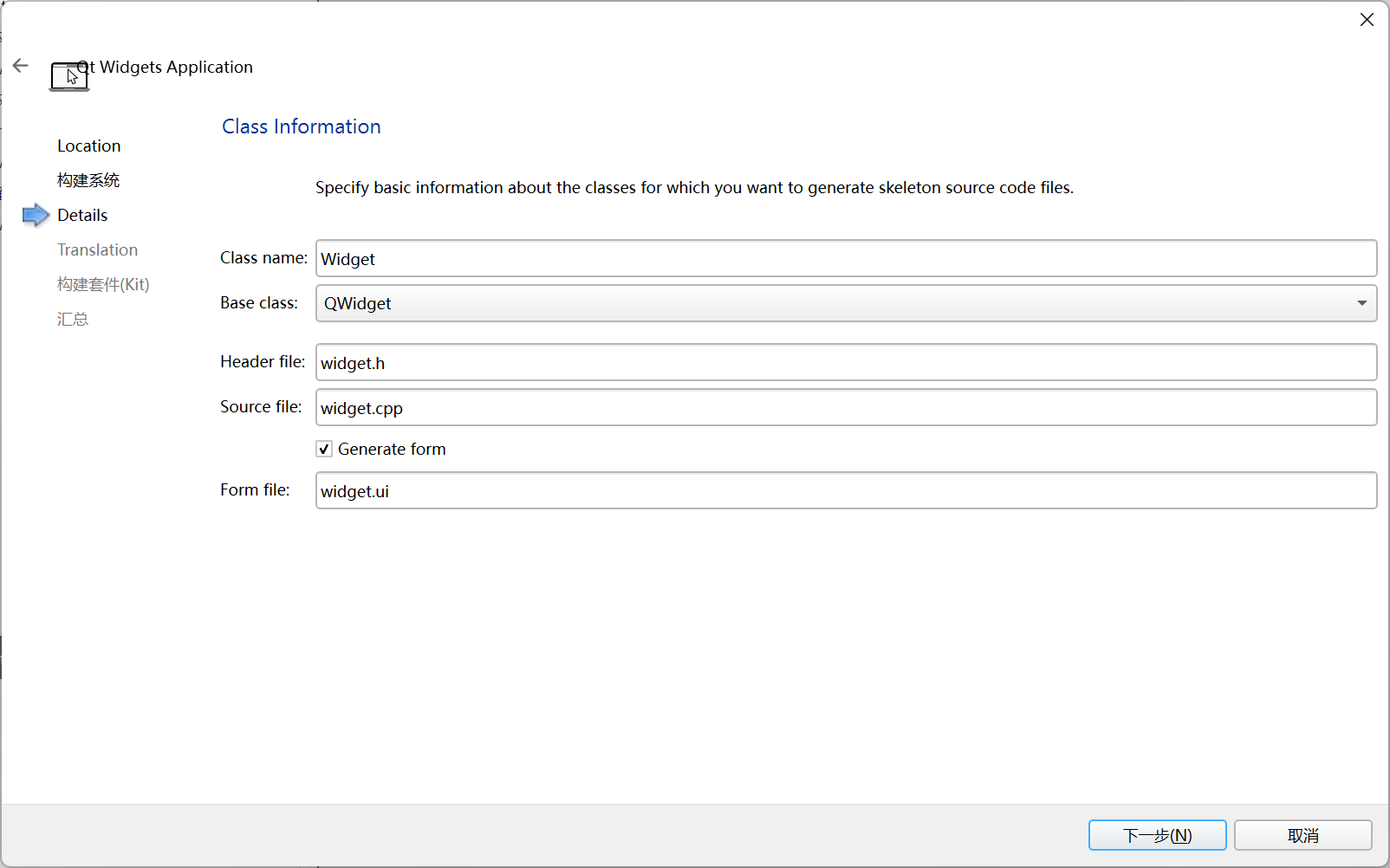The height and width of the screenshot is (868, 1390).
Task: Focus the Class name field containing Widget
Action: click(x=846, y=258)
